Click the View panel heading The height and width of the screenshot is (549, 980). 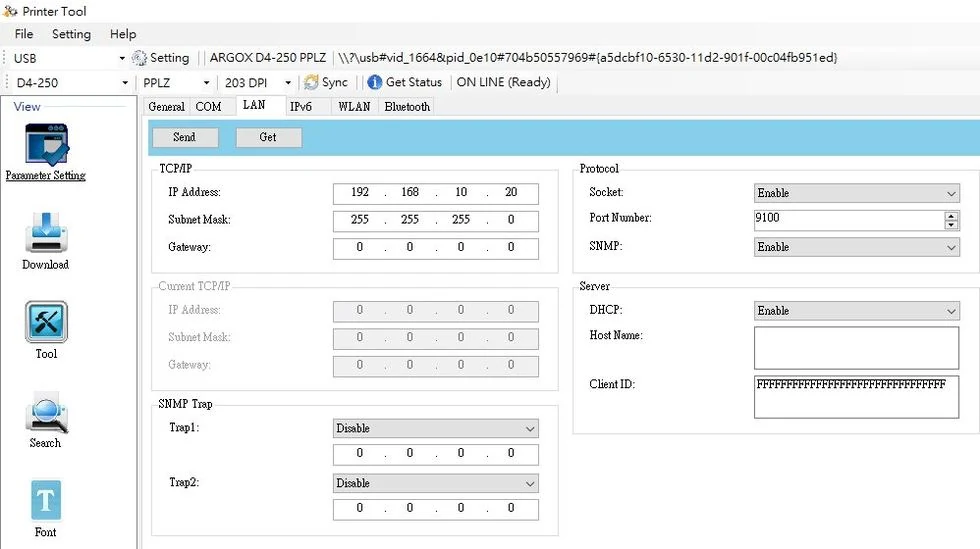pyautogui.click(x=27, y=107)
